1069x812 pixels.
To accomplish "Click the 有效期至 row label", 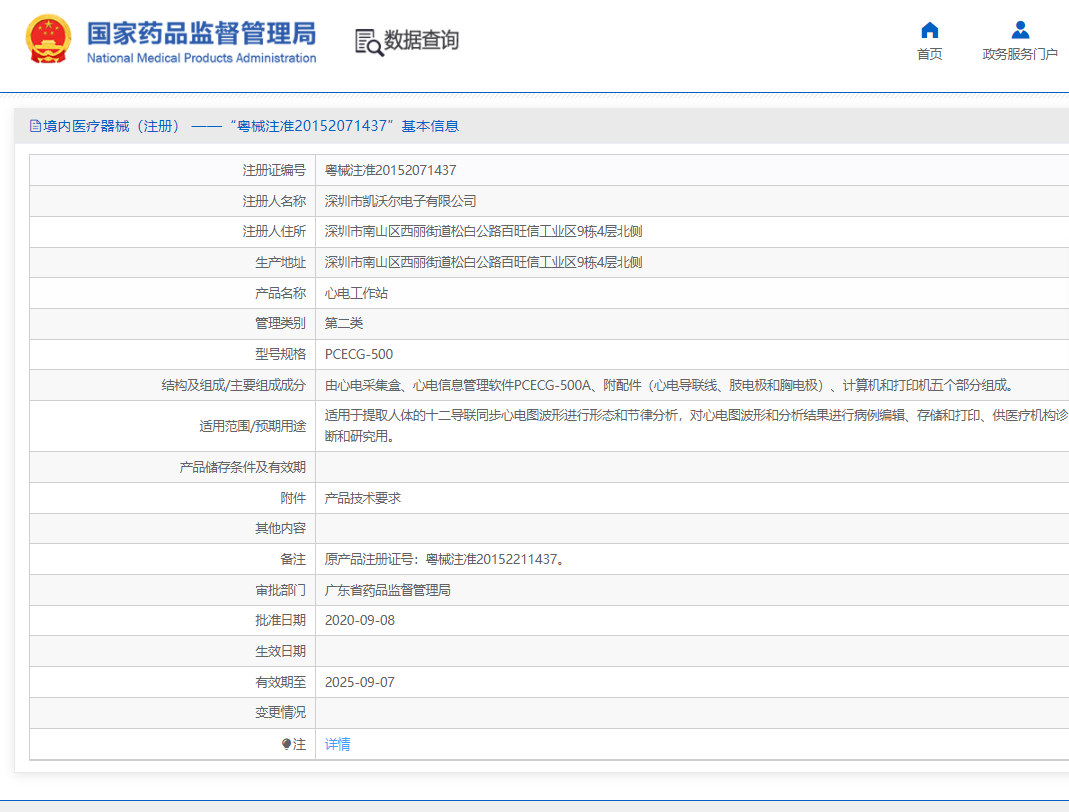I will (x=280, y=682).
